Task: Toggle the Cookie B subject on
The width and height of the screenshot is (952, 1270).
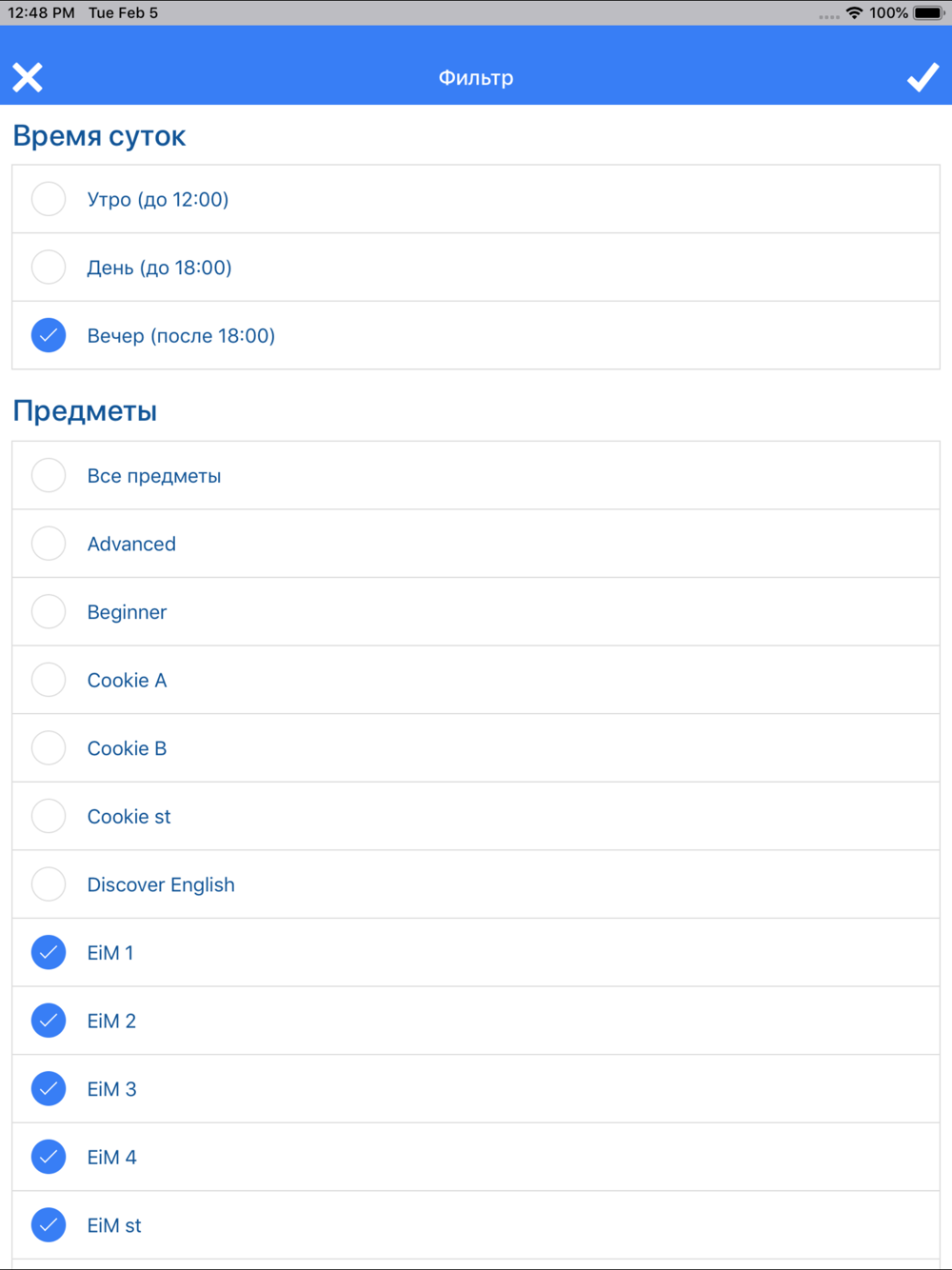Action: tap(49, 748)
